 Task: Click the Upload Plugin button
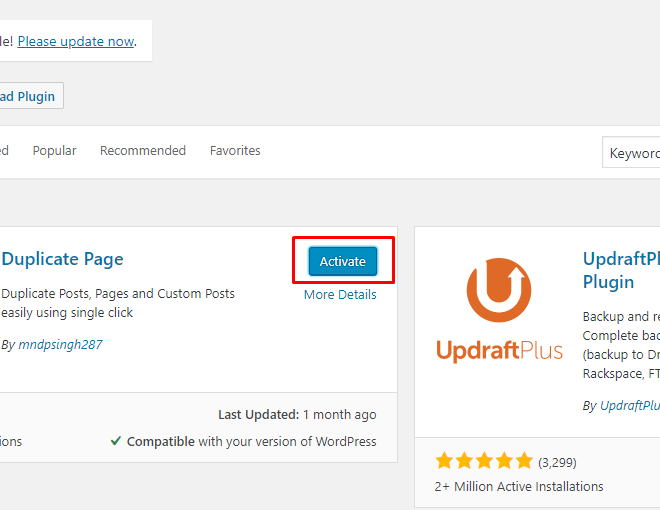(30, 96)
